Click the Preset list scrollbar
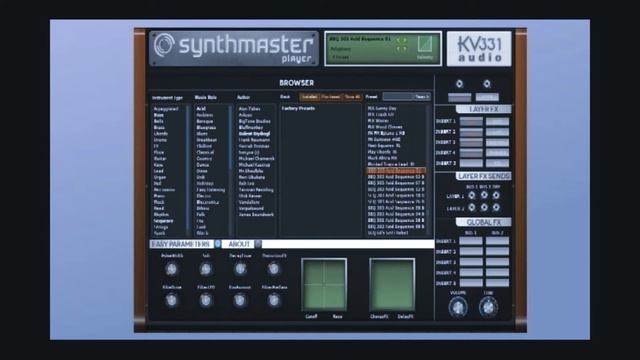Screen dimensions: 640x360 (429, 171)
